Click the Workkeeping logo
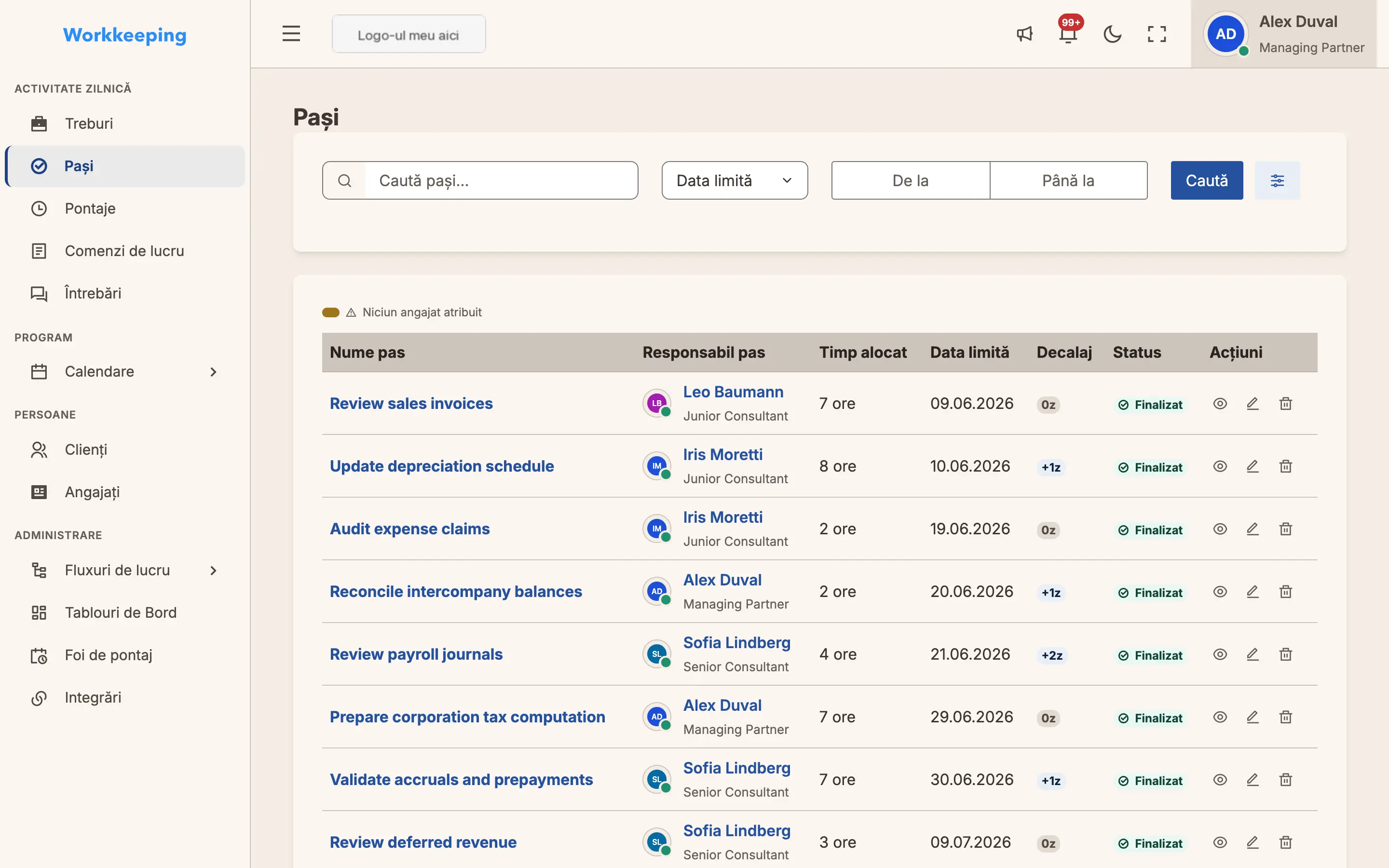Screen dimensions: 1389x868 click(124, 35)
